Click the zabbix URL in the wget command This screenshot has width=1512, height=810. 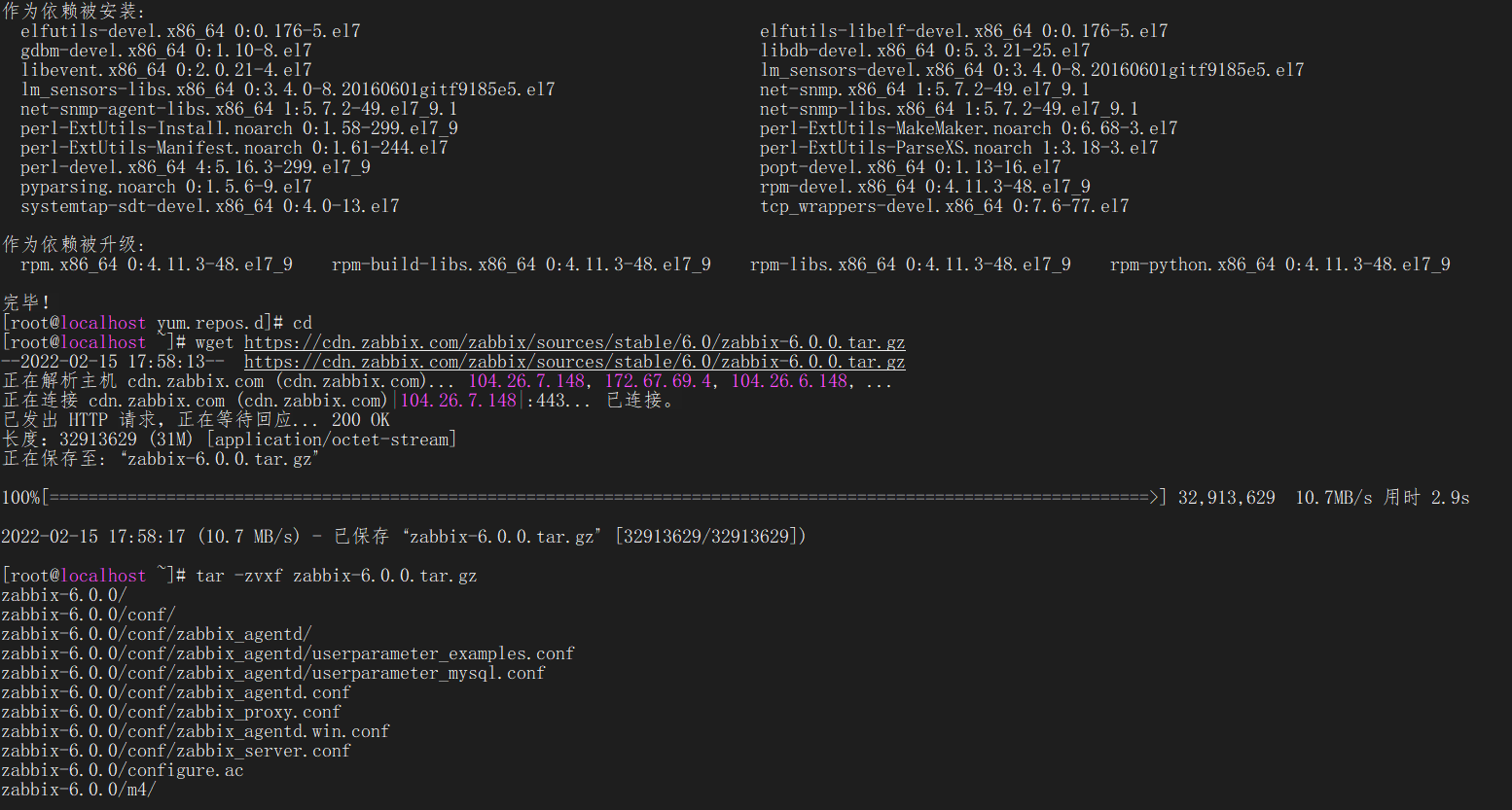pyautogui.click(x=574, y=342)
